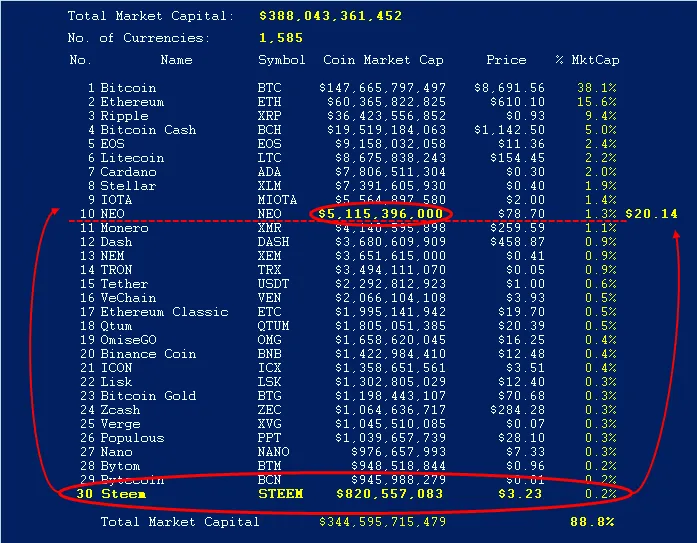The width and height of the screenshot is (697, 543).
Task: Click the PPT symbol cell
Action: coord(269,438)
